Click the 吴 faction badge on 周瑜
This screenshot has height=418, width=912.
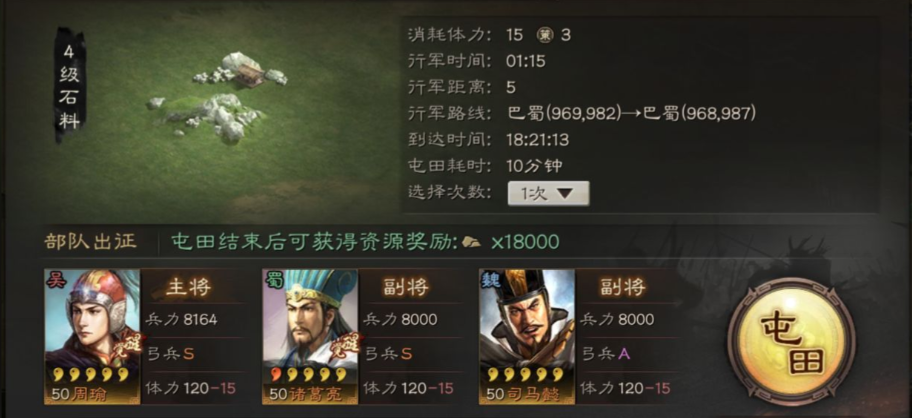[56, 280]
